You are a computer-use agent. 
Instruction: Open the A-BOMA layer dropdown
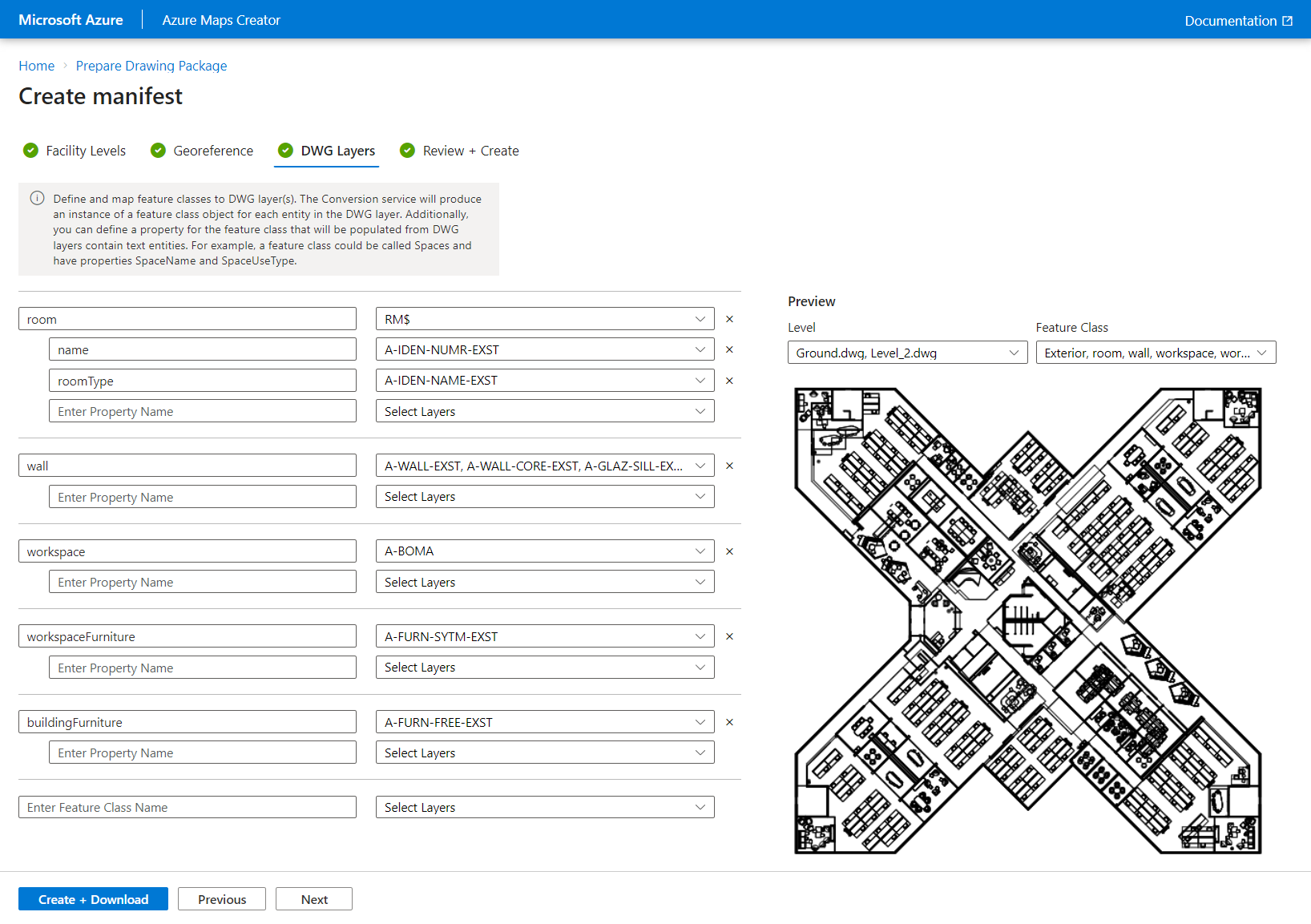point(544,551)
